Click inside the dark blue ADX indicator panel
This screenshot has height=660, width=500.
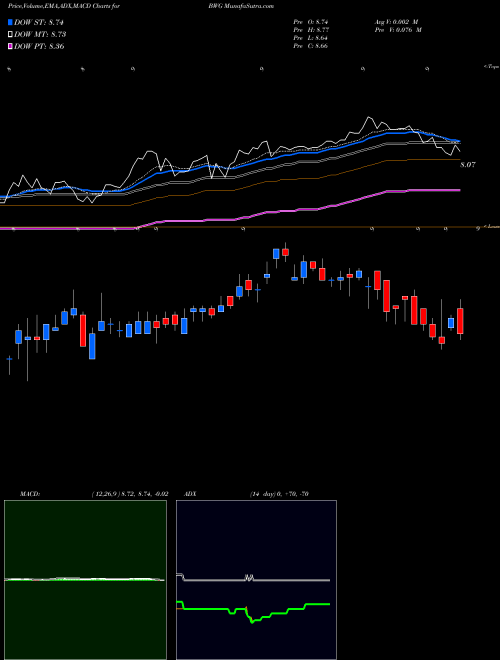click(x=256, y=580)
